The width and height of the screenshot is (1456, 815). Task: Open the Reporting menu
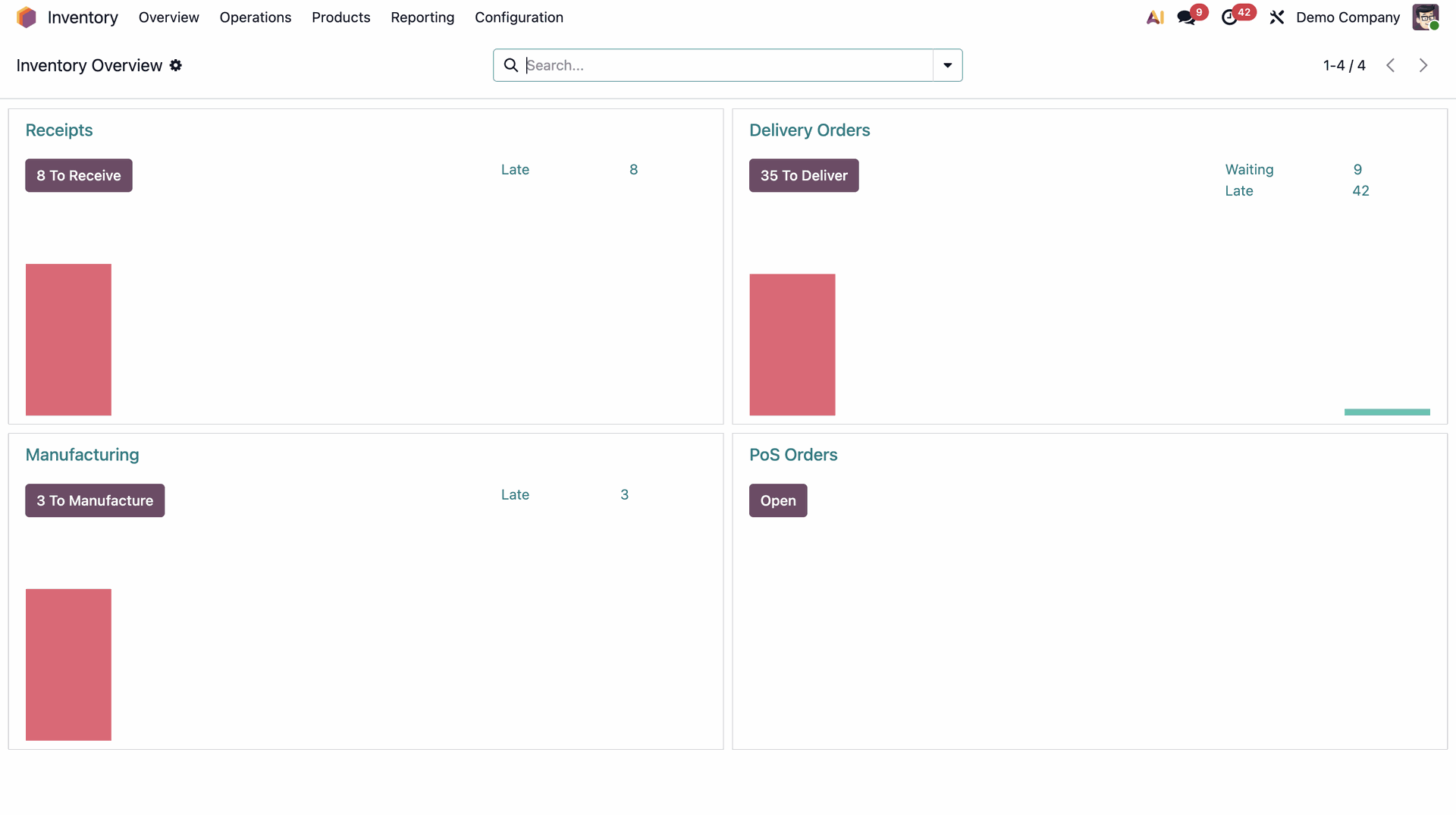pyautogui.click(x=422, y=17)
